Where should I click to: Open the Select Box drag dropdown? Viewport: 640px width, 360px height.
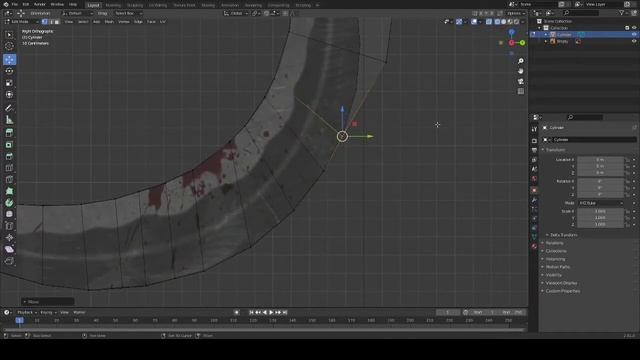(x=128, y=13)
